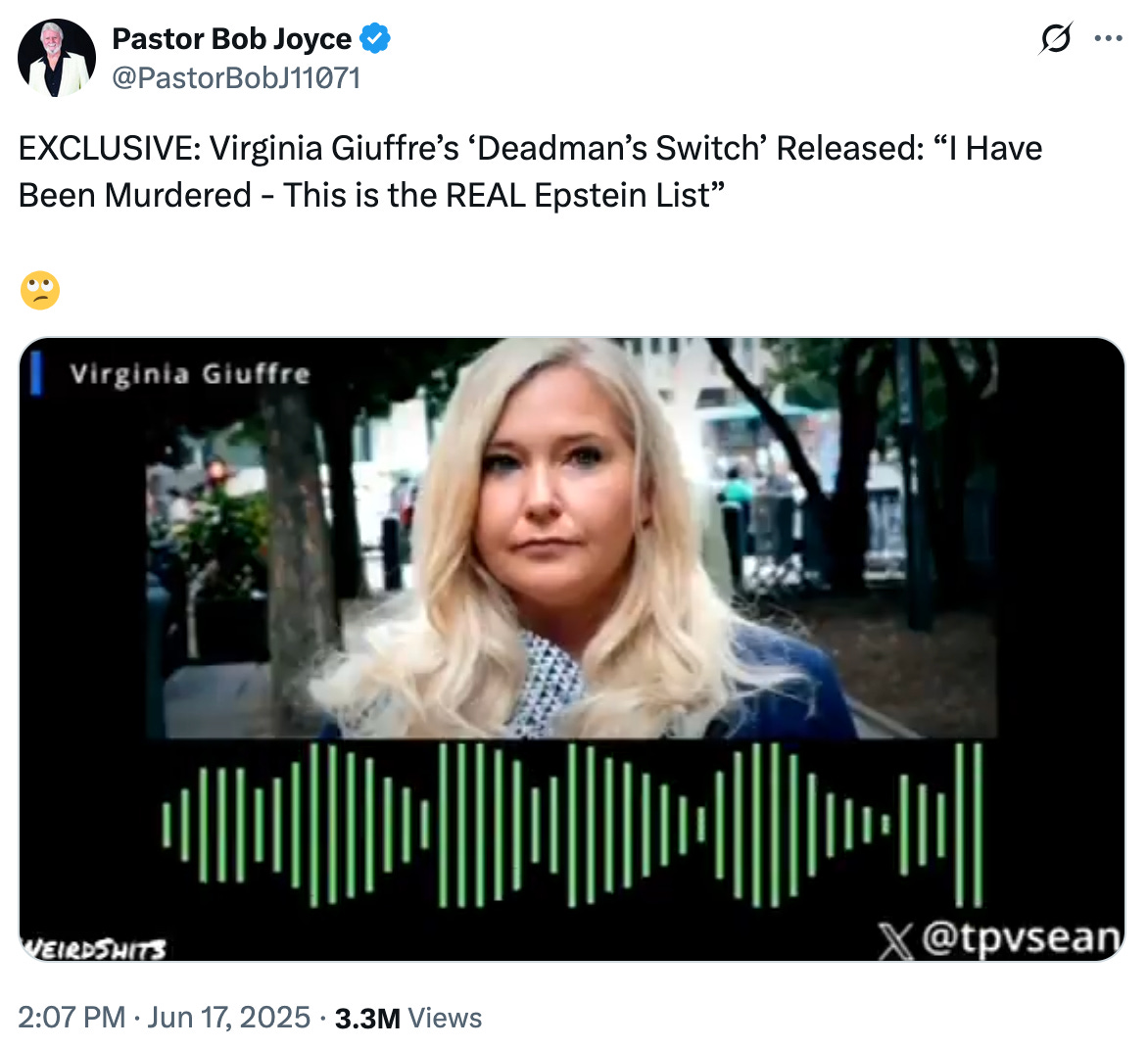
Task: Click the Jun 17, 2025 date
Action: point(229,1018)
